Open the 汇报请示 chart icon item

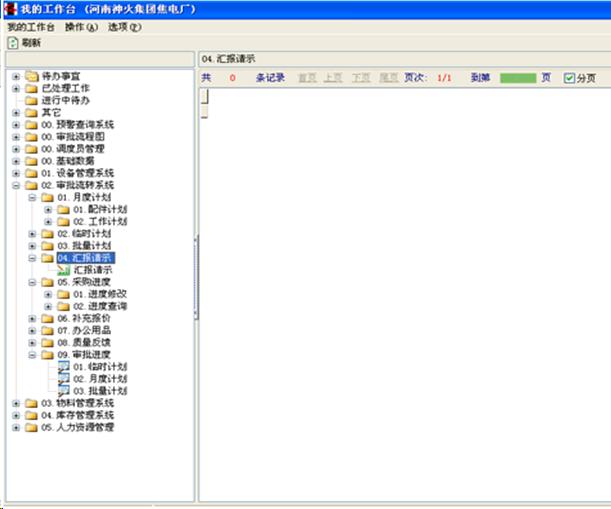[64, 270]
